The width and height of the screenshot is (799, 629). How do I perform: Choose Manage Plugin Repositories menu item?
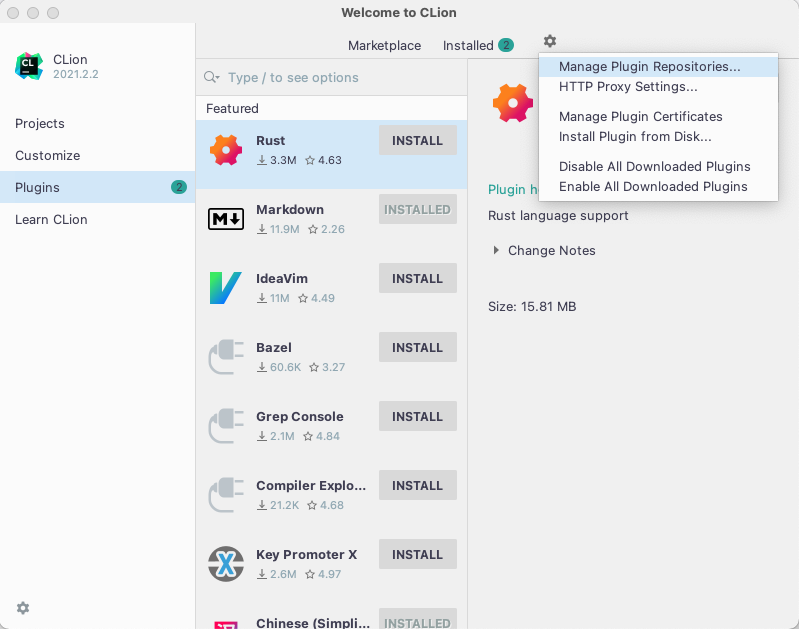tap(658, 67)
